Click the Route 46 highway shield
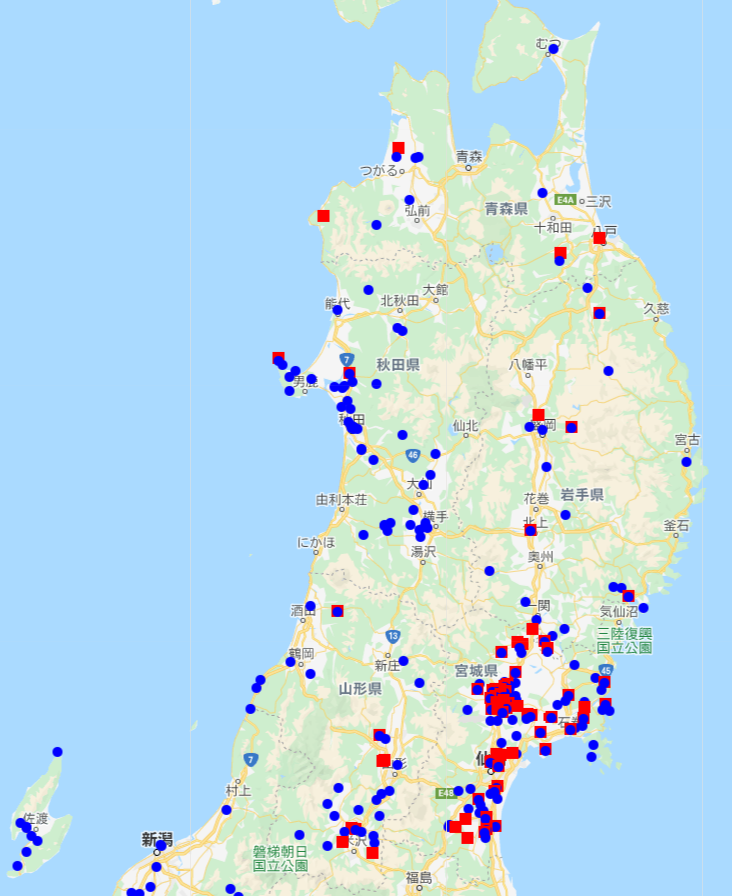The height and width of the screenshot is (896, 732). click(x=413, y=455)
